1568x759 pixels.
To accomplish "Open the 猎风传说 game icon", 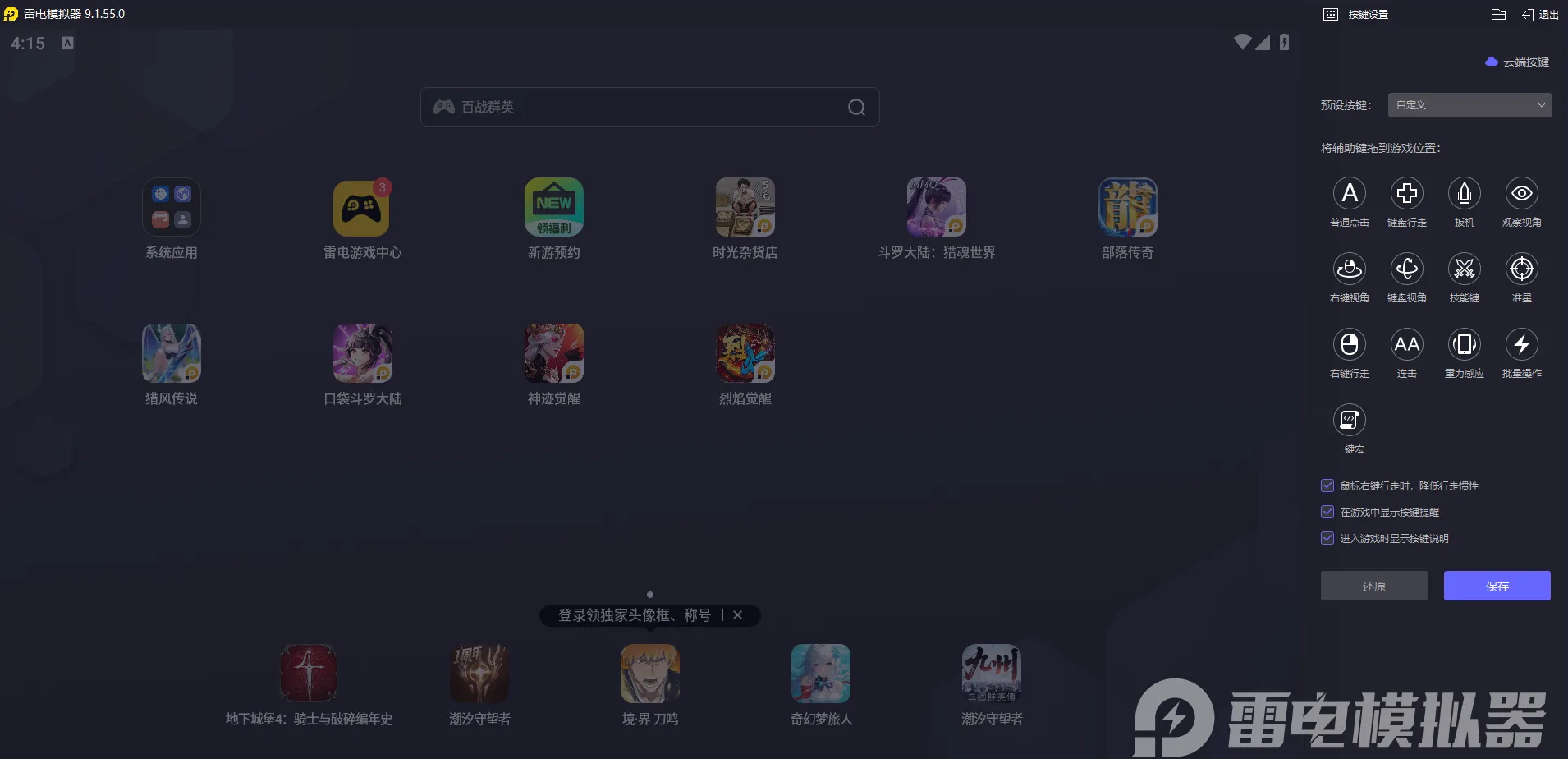I will pyautogui.click(x=172, y=353).
